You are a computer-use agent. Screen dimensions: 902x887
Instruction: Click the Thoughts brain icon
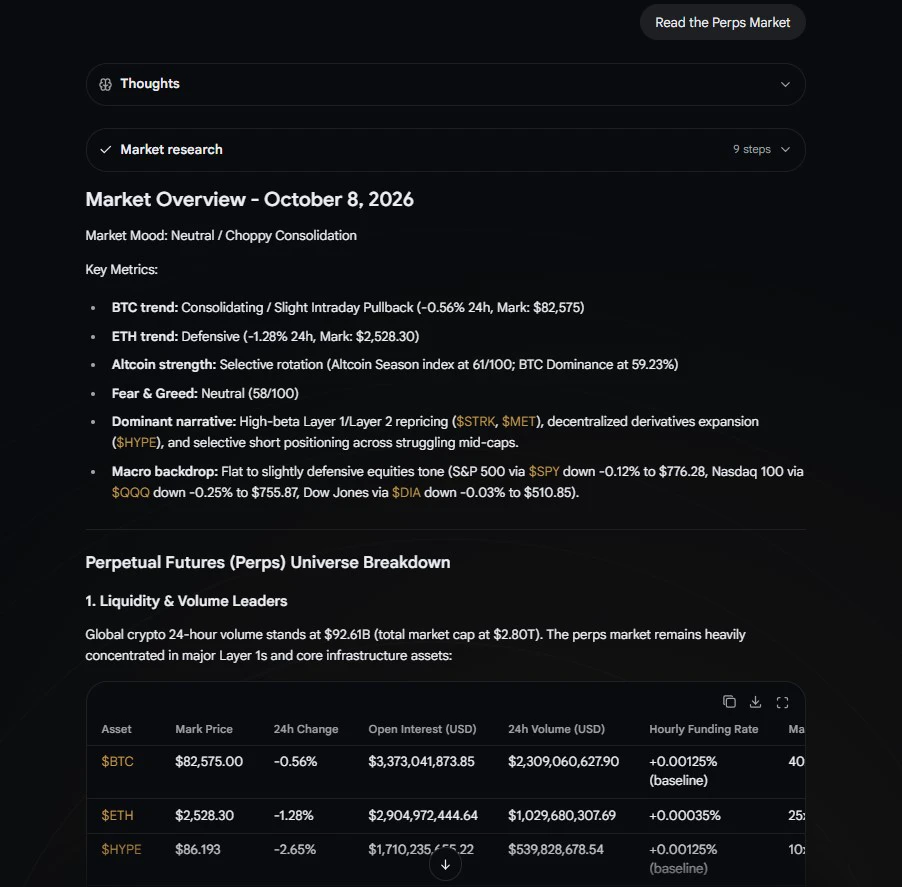(105, 85)
